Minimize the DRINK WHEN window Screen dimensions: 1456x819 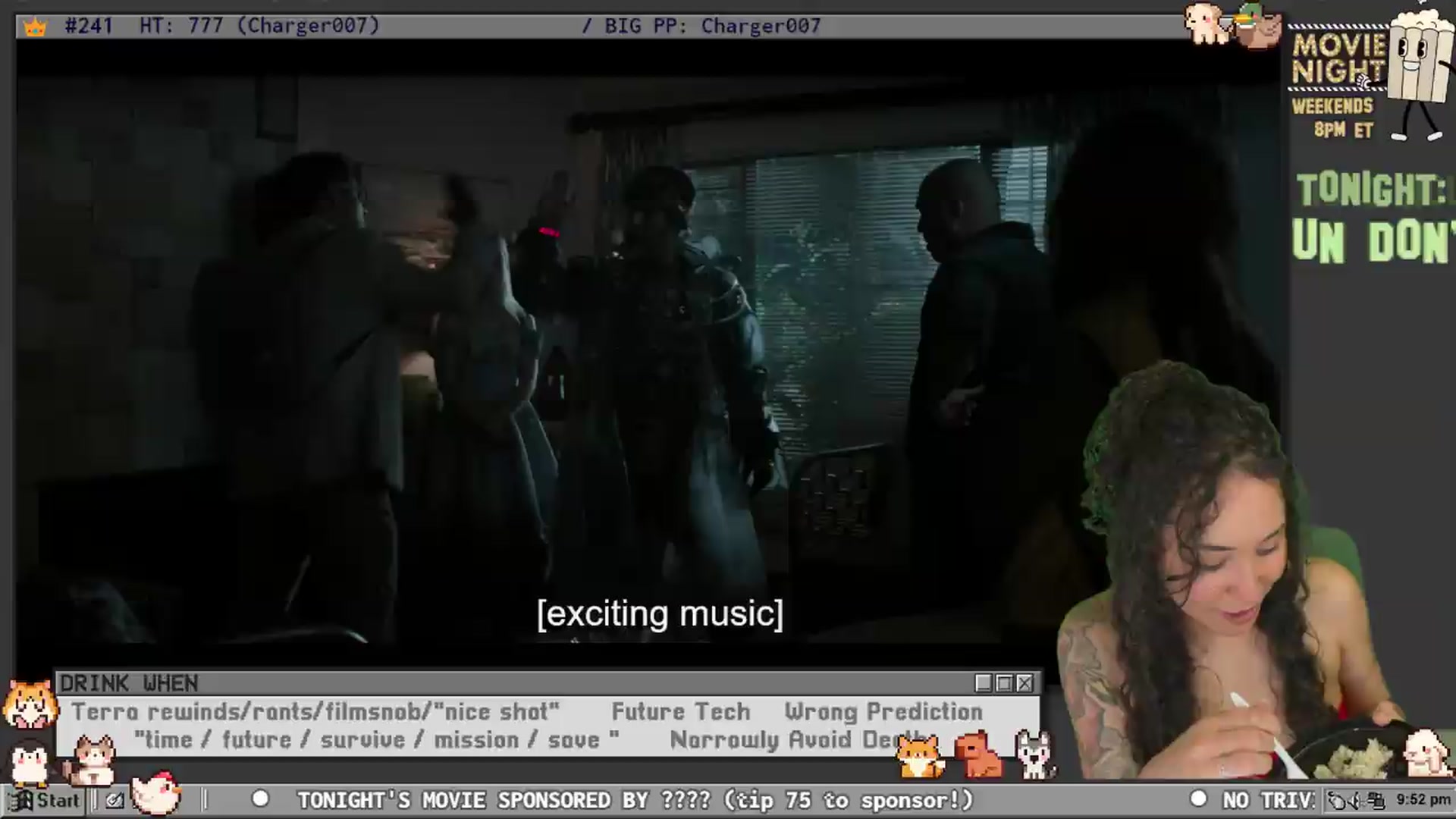click(984, 683)
